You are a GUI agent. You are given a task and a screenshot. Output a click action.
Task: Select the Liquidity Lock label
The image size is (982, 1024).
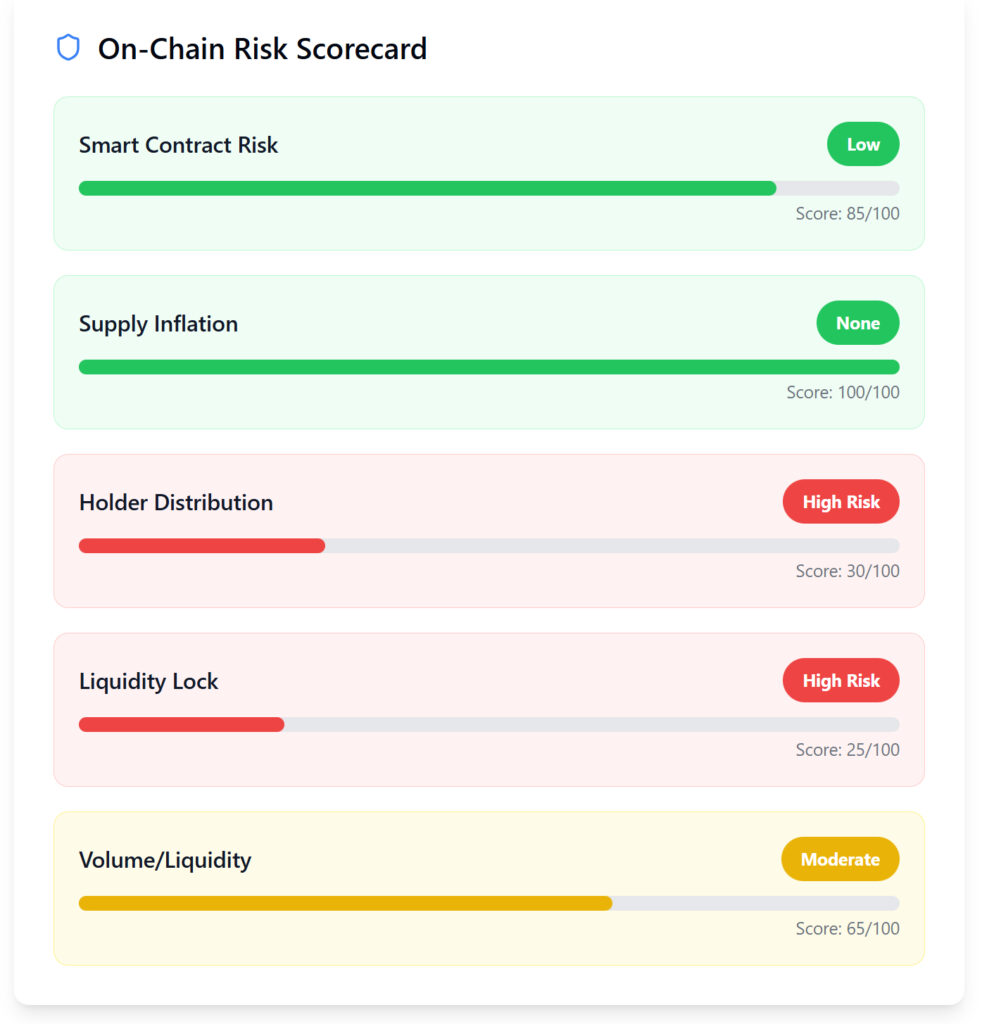pyautogui.click(x=148, y=682)
